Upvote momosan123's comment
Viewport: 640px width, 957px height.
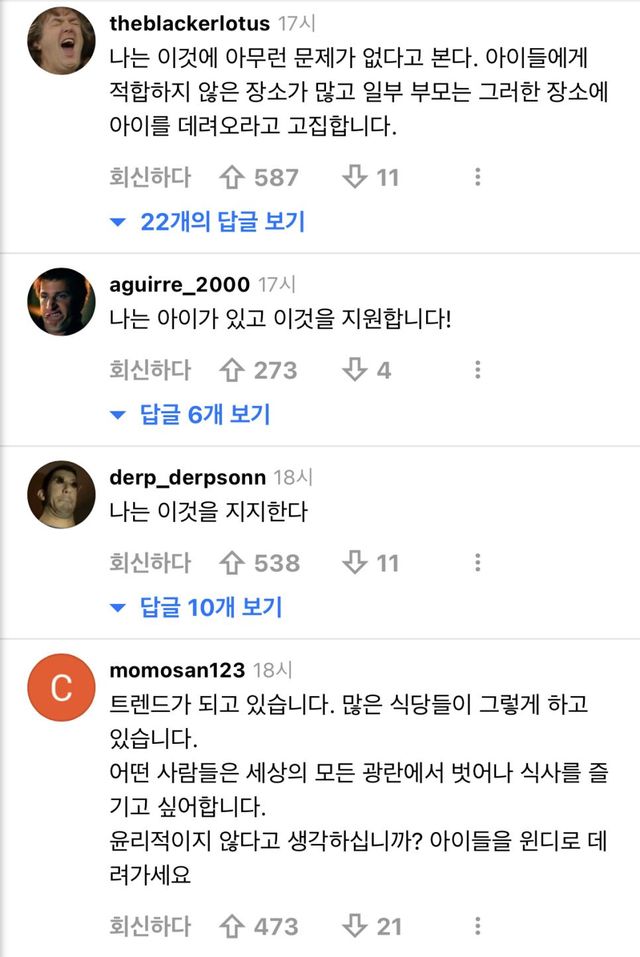(233, 926)
